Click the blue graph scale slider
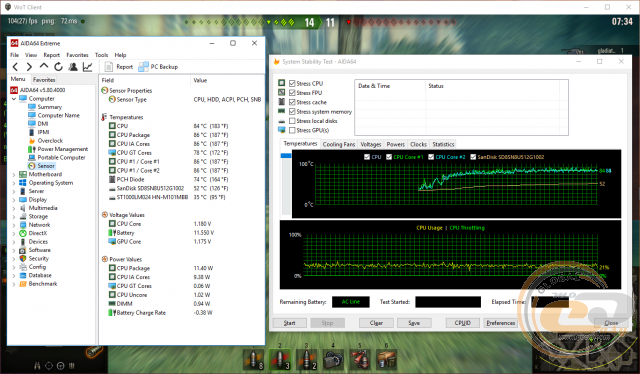Viewport: 640px width, 374px height. 286,156
